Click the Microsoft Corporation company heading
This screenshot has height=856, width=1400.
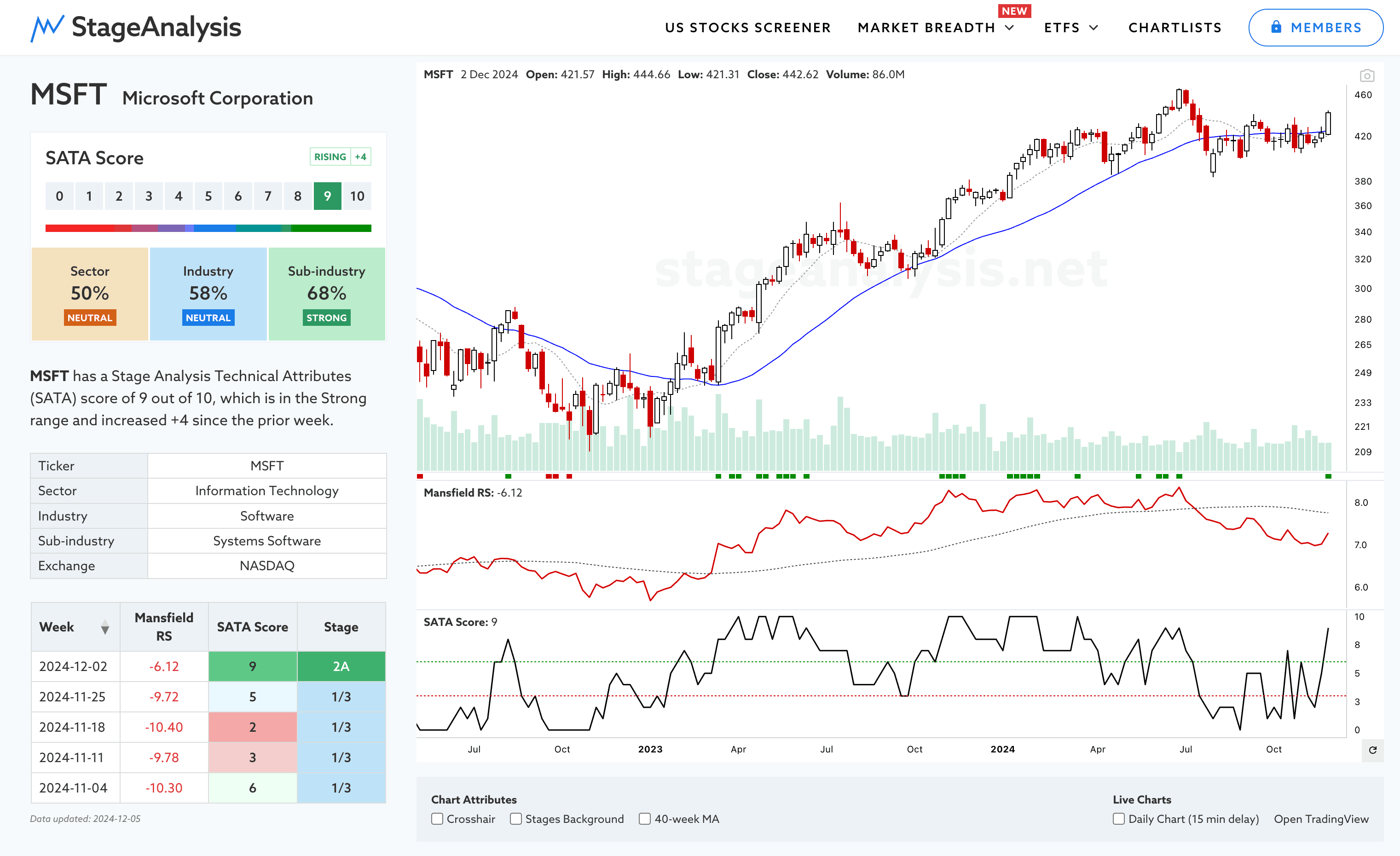[x=218, y=98]
